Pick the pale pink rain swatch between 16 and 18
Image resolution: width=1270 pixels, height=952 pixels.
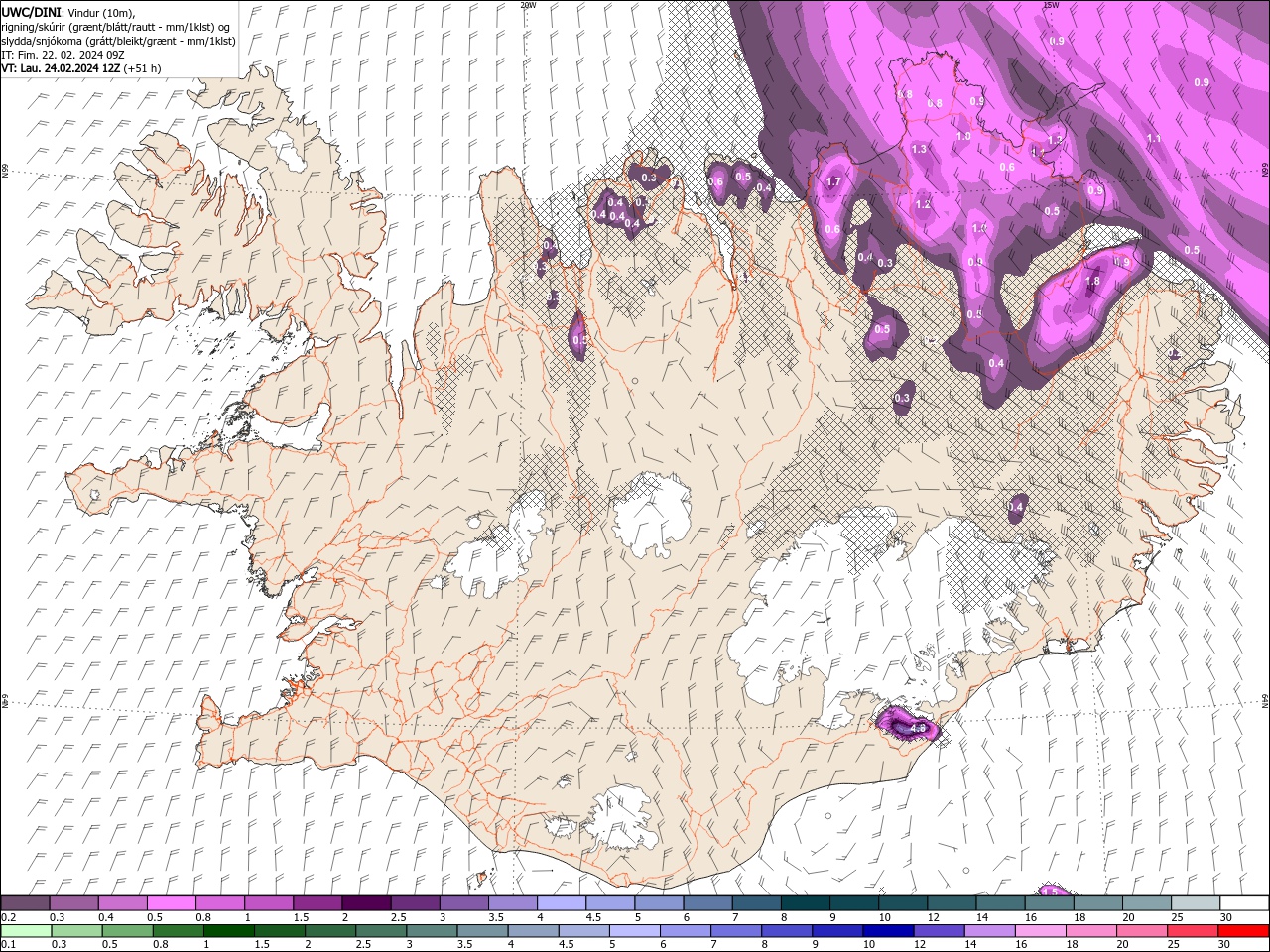1040,931
